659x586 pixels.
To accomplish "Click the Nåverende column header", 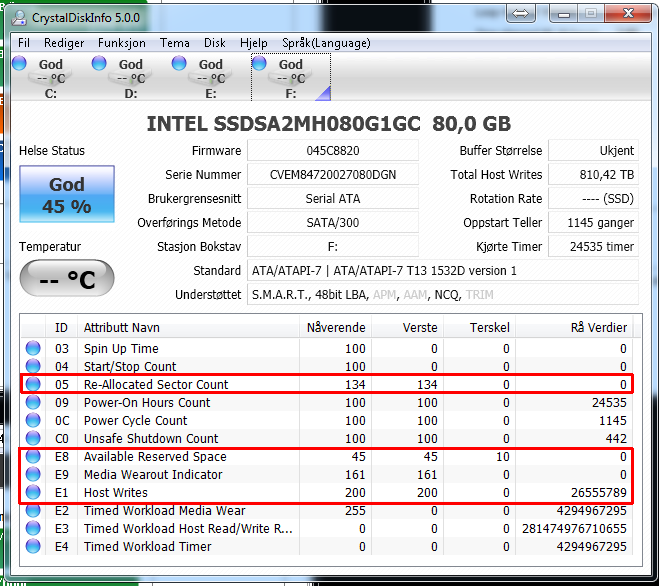I will (x=335, y=327).
